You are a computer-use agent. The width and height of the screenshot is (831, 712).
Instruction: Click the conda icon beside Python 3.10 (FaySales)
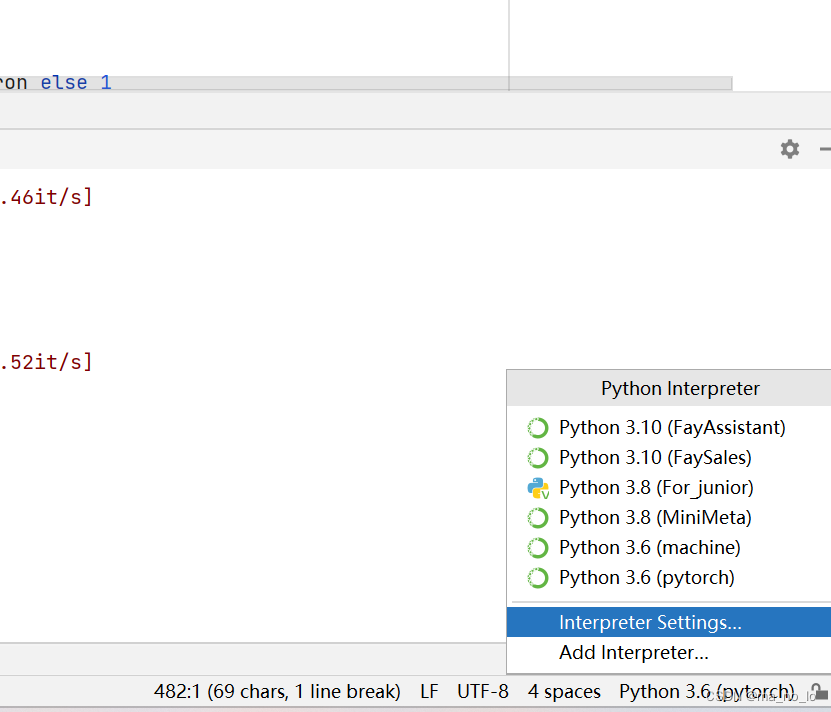click(x=538, y=457)
